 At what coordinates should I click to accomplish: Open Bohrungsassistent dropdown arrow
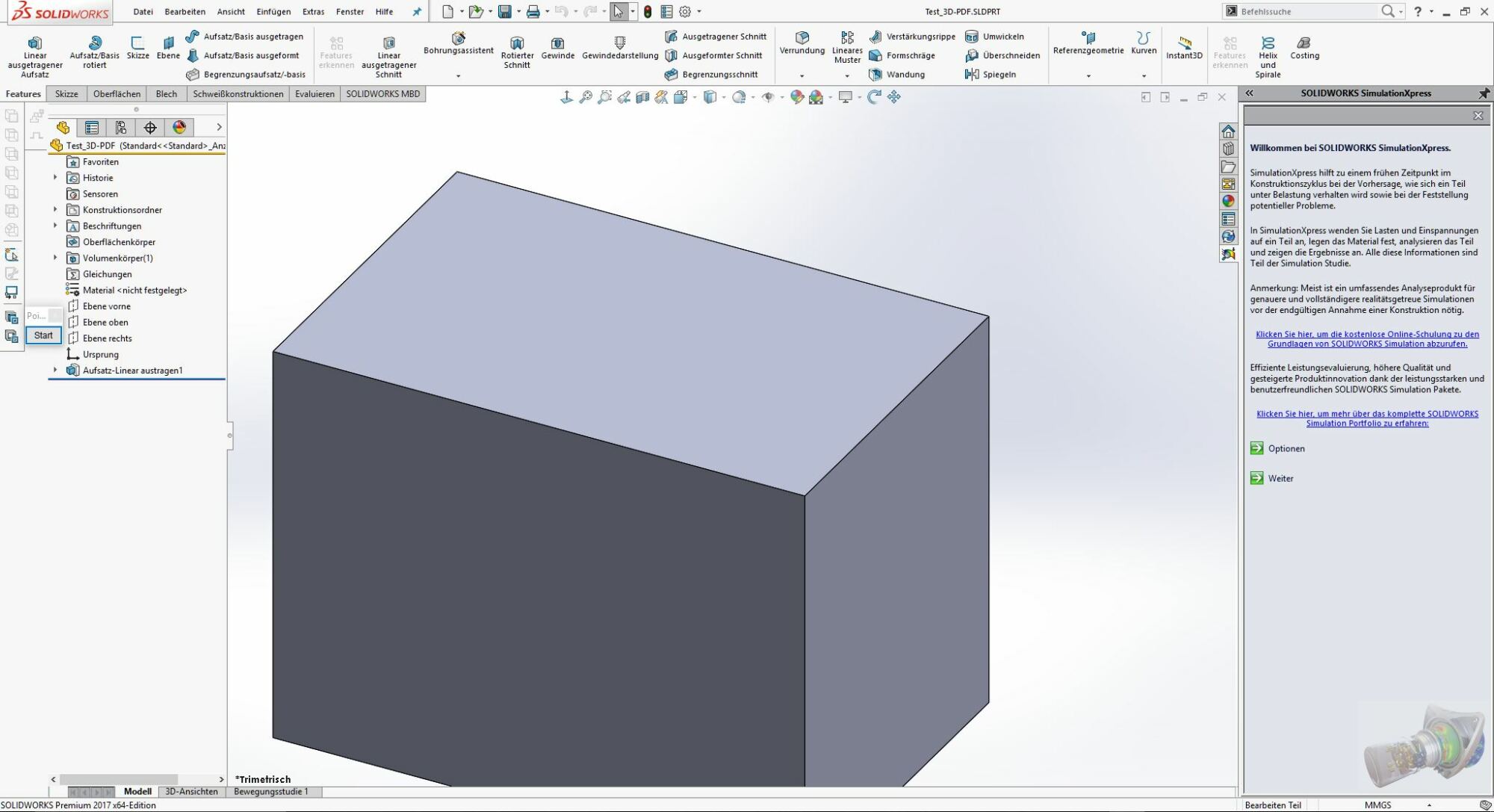(458, 75)
